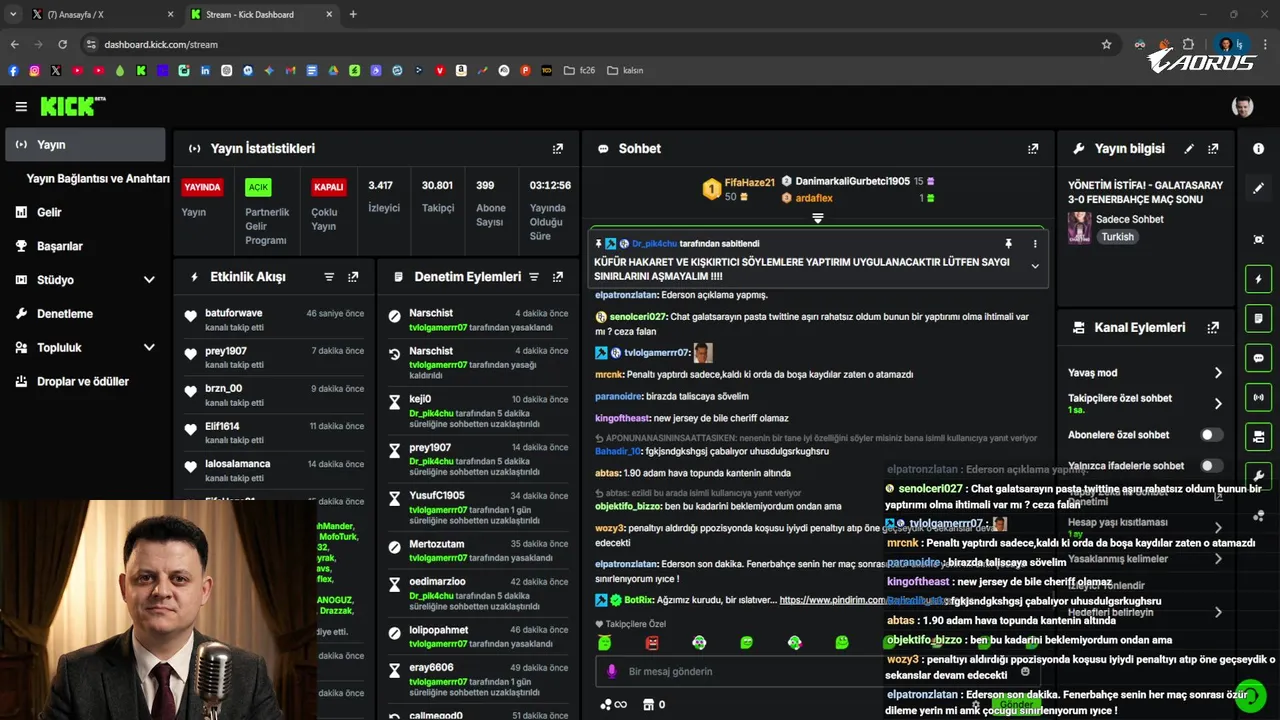The height and width of the screenshot is (720, 1280).
Task: Expand the gift leaderboard under FifaHaze21
Action: tap(818, 217)
